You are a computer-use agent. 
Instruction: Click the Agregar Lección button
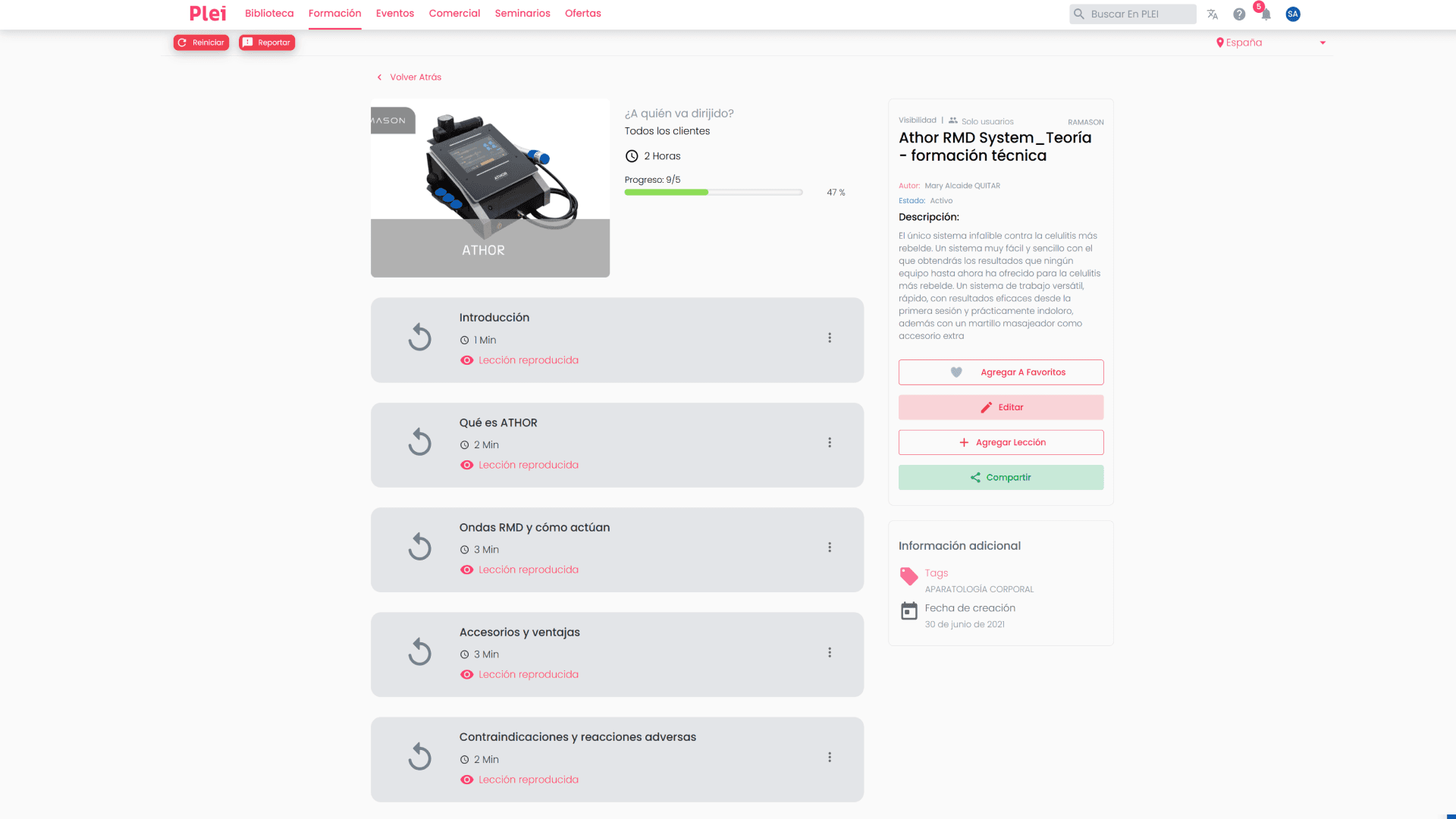click(x=1001, y=442)
